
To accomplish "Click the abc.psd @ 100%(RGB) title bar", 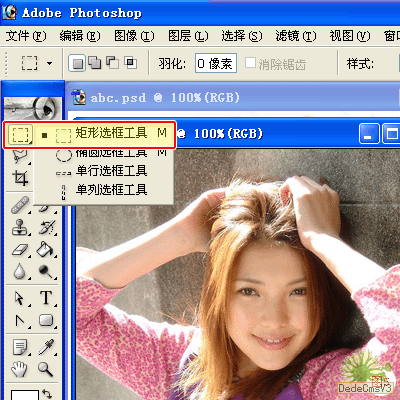I will point(233,97).
